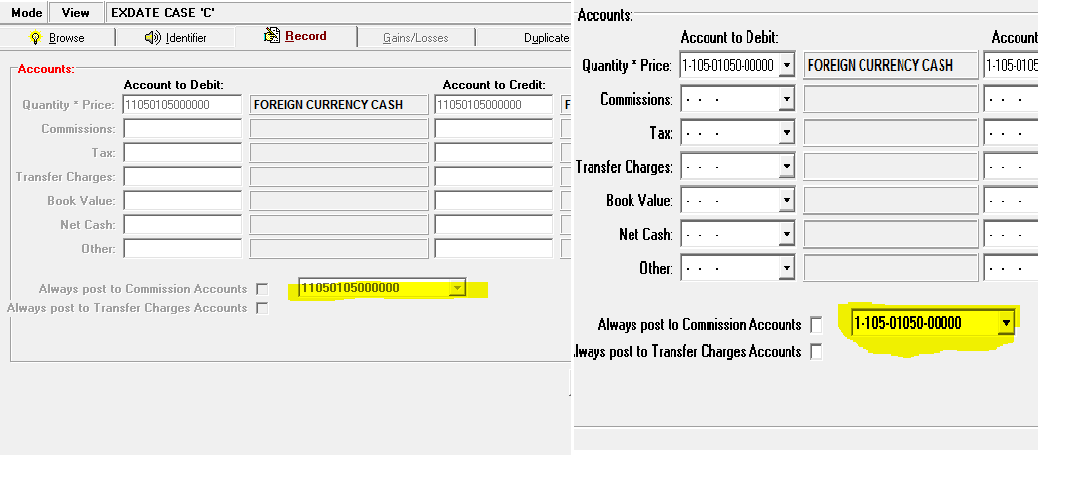Expand the highlighted 1-105-01050-00000 combo box
1085x501 pixels.
pos(1006,323)
